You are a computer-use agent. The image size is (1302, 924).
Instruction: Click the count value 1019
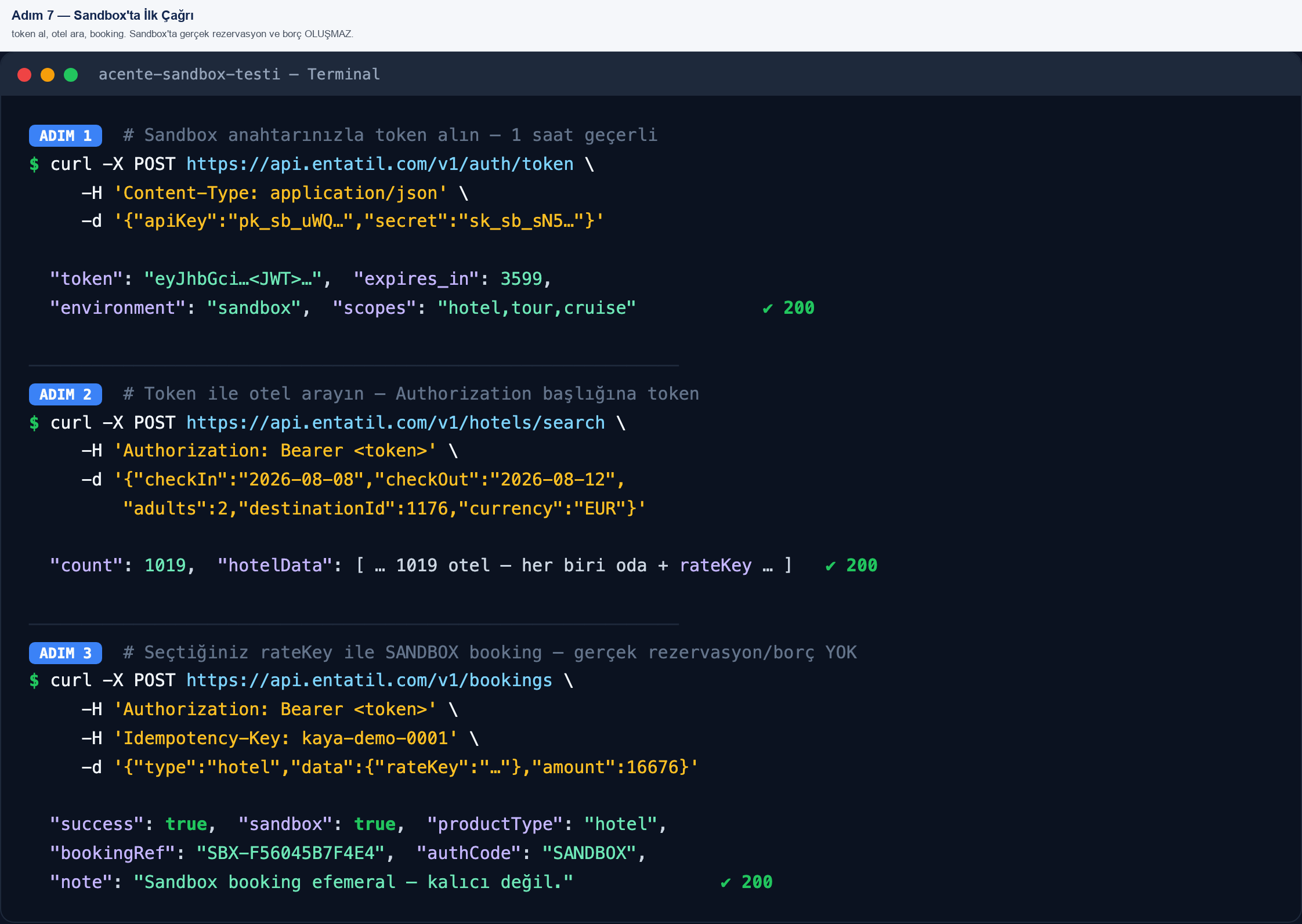click(165, 566)
